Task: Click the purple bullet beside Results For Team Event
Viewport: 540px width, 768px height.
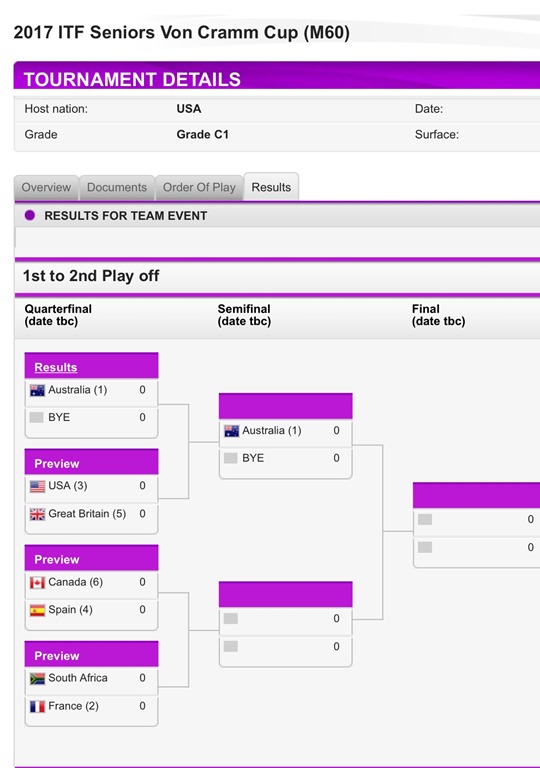Action: click(x=29, y=215)
